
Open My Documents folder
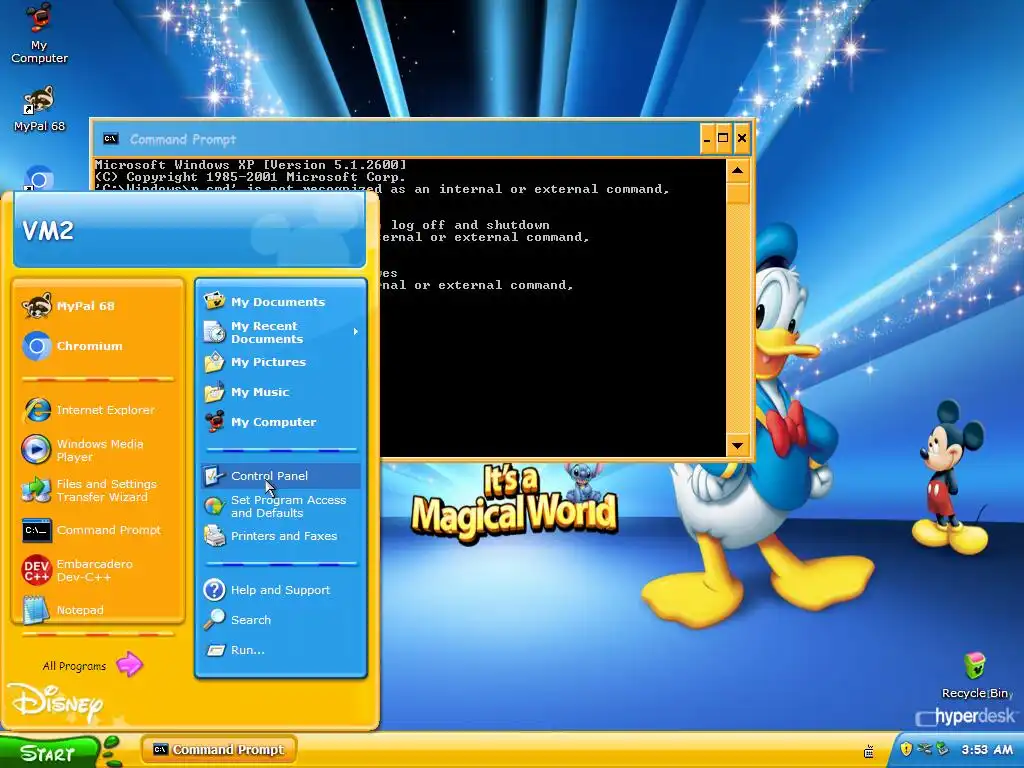pos(281,302)
